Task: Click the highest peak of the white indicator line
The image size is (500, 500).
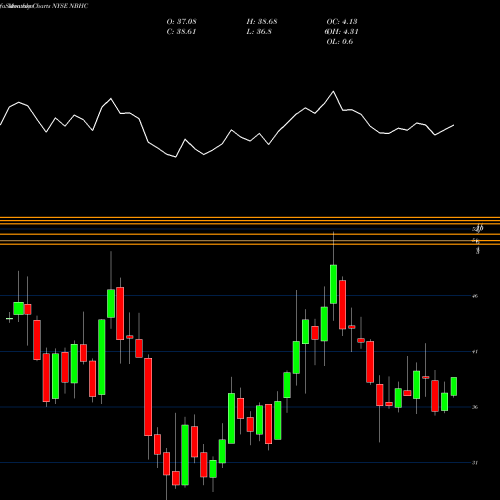Action: click(333, 91)
